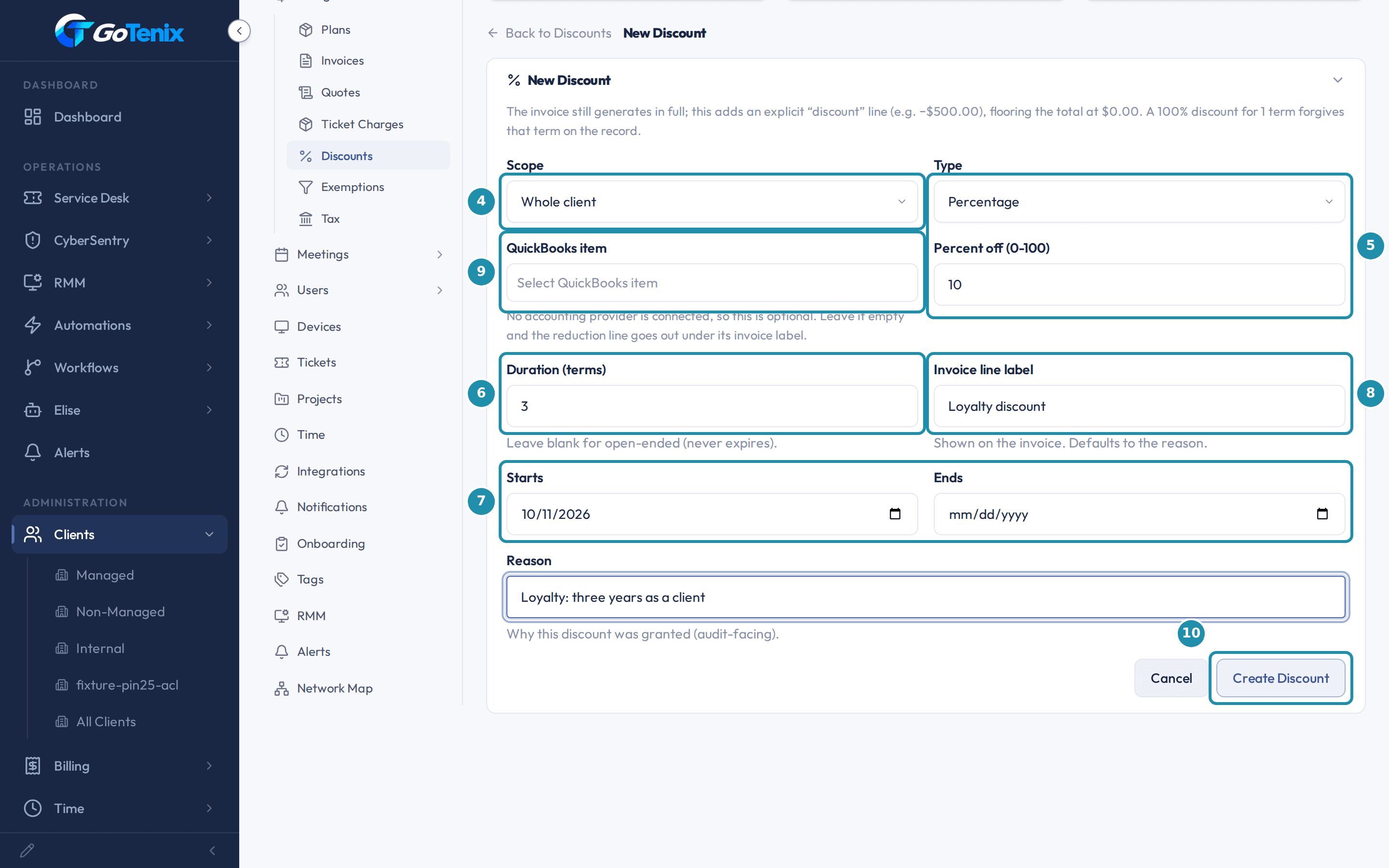This screenshot has width=1389, height=868.
Task: Click the GoTenix logo
Action: pos(120,31)
